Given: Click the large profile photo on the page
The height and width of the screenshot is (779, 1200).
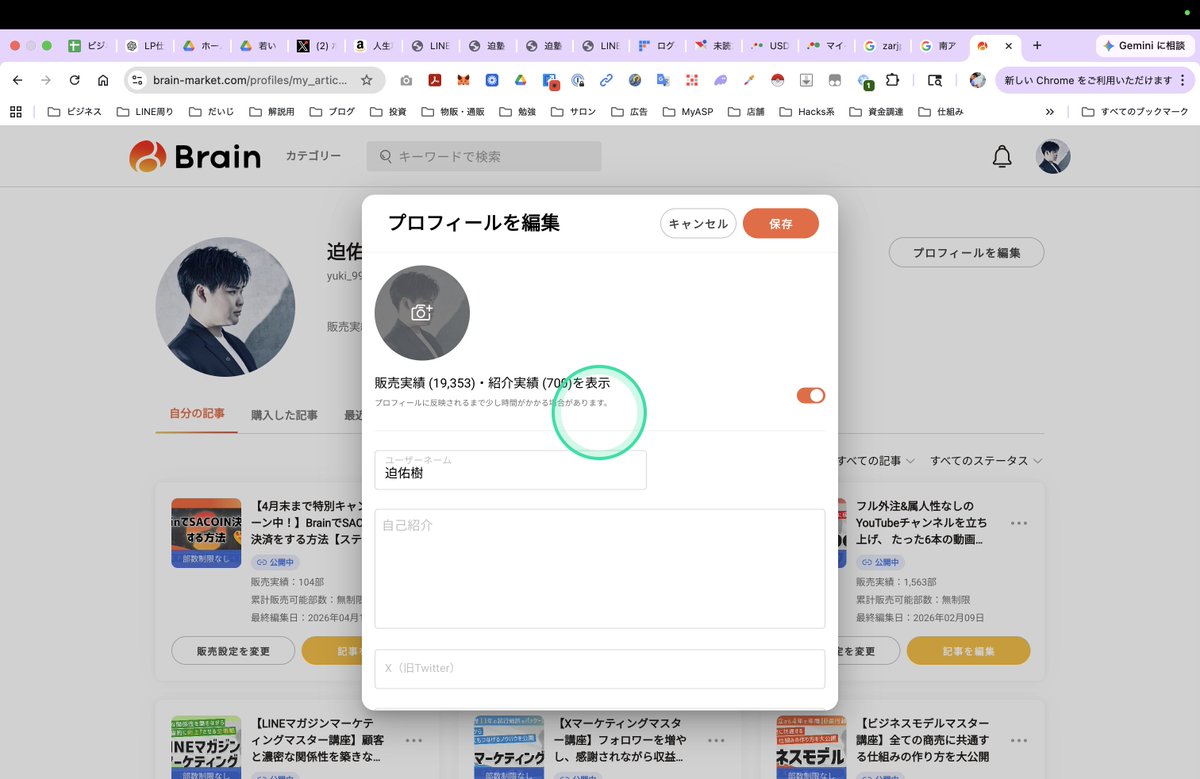Looking at the screenshot, I should pyautogui.click(x=225, y=307).
